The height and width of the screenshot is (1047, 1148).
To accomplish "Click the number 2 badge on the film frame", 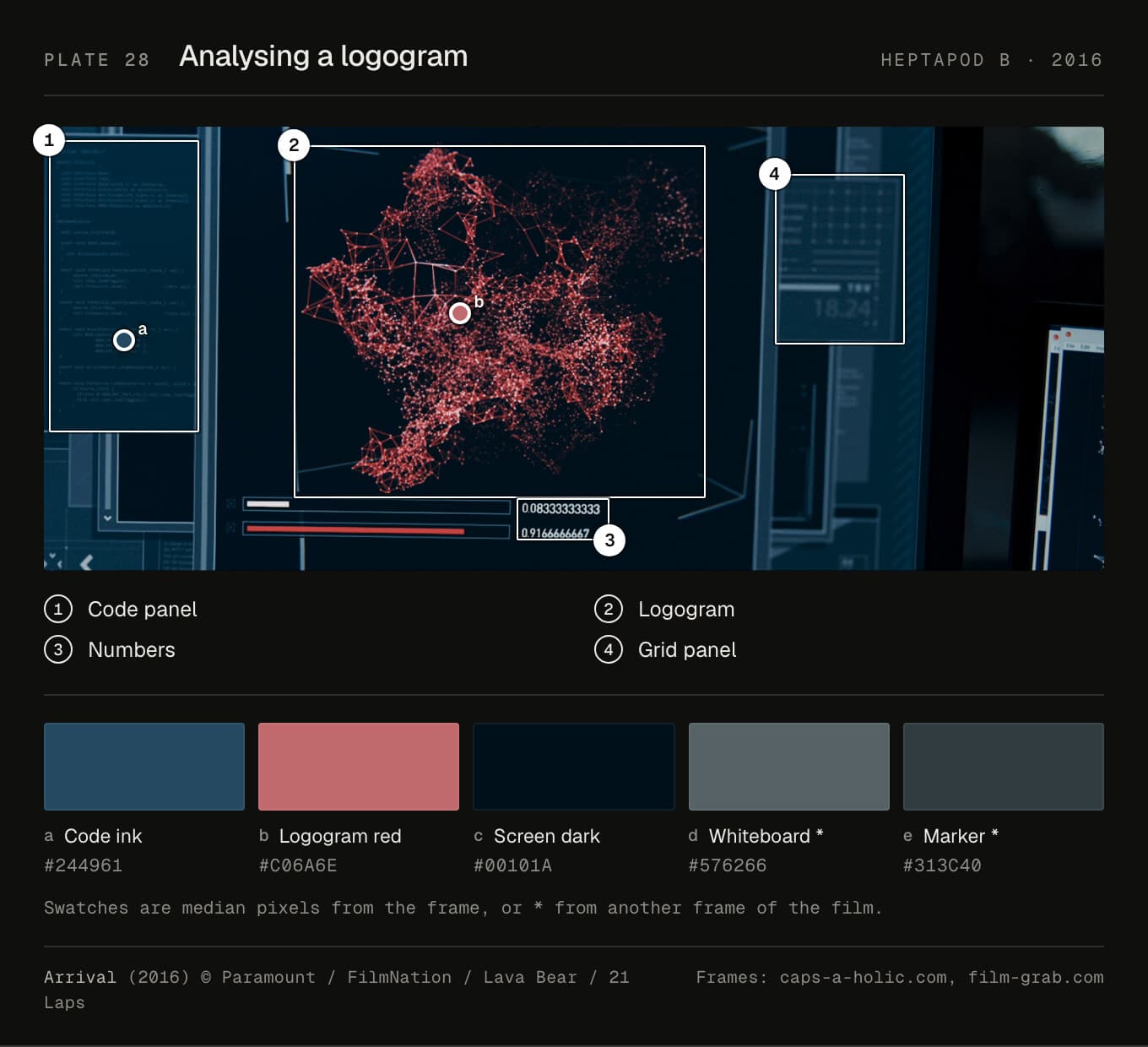I will (294, 144).
